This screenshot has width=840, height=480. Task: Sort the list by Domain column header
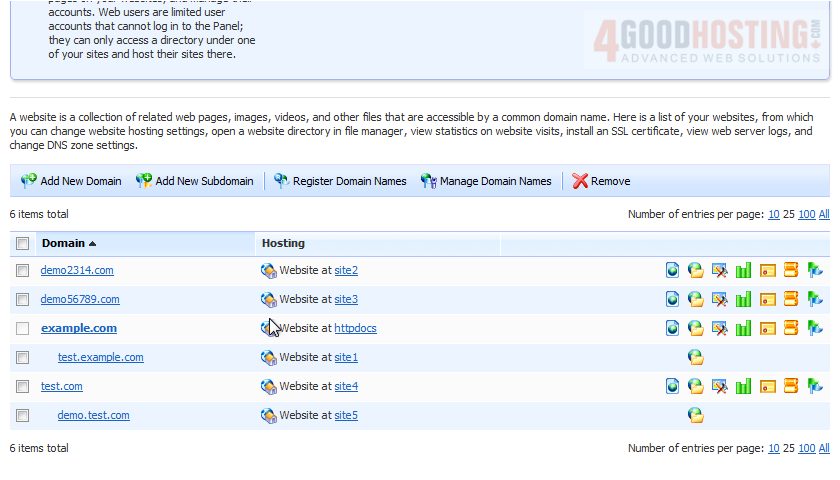(x=62, y=243)
